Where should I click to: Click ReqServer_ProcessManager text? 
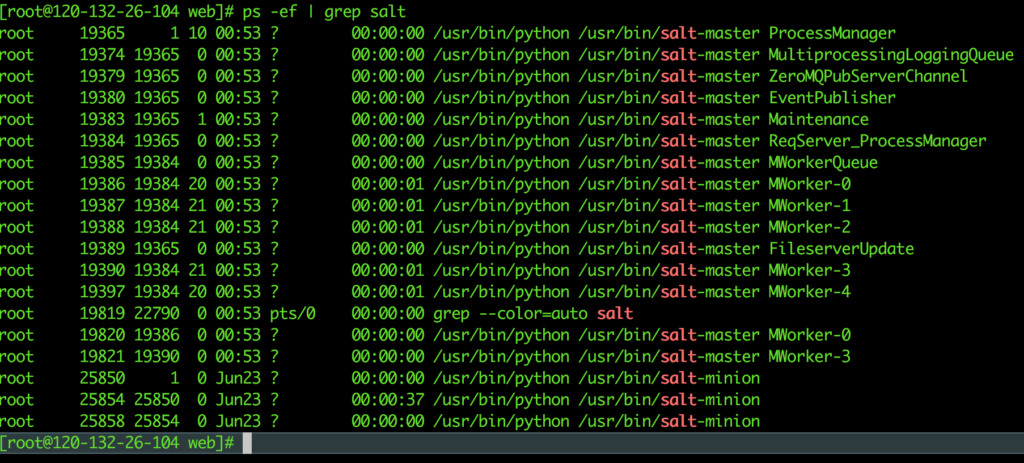(877, 141)
